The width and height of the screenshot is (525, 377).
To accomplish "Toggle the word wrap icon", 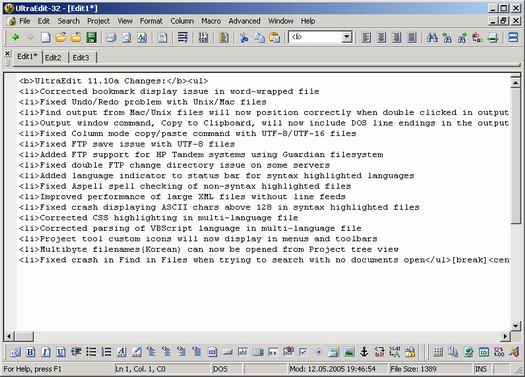I will [x=182, y=37].
